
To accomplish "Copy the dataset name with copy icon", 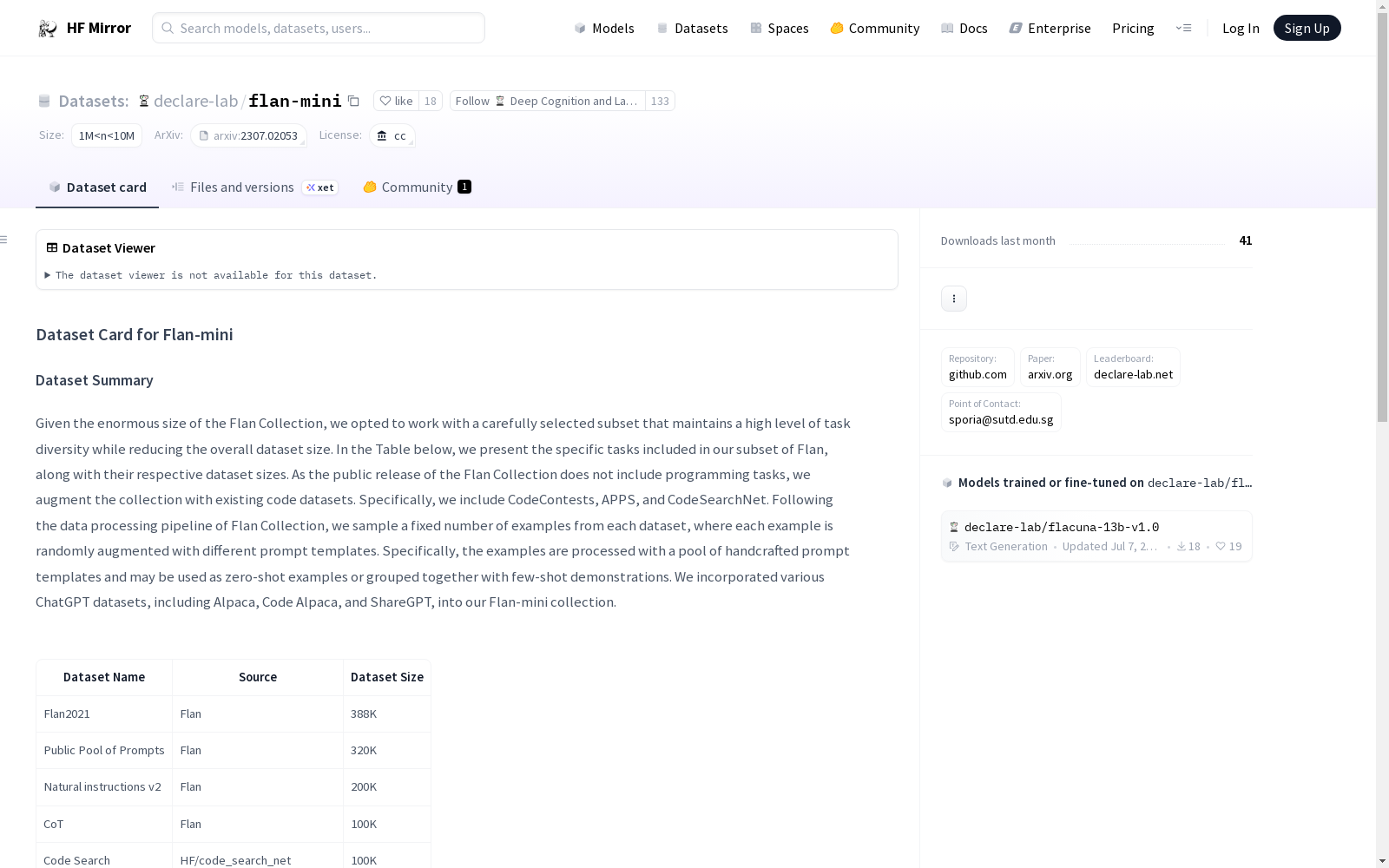I will [x=353, y=101].
